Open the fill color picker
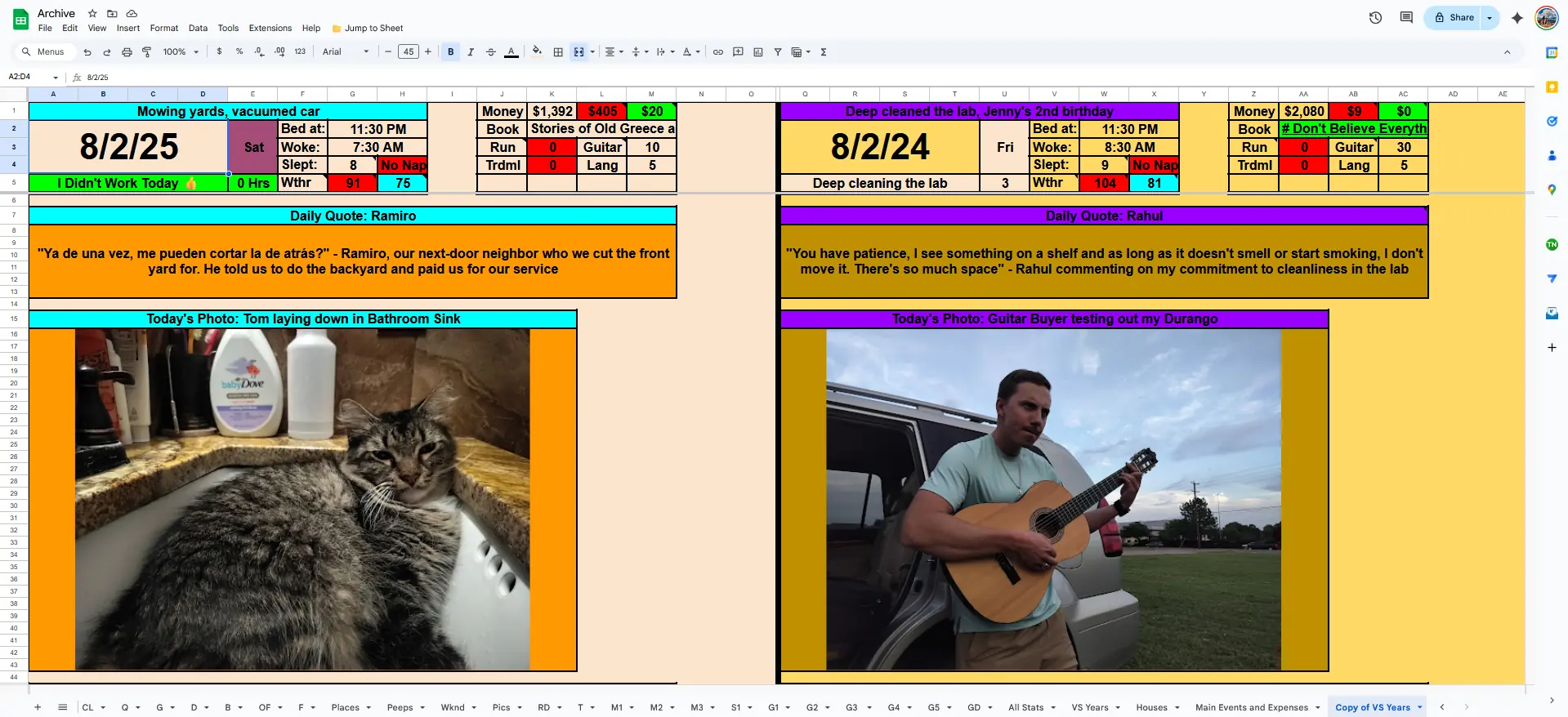The width and height of the screenshot is (1568, 717). tap(537, 51)
